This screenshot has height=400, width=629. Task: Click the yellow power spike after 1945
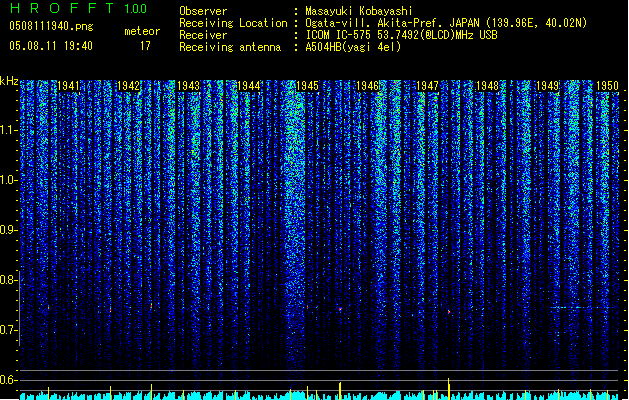(x=340, y=391)
